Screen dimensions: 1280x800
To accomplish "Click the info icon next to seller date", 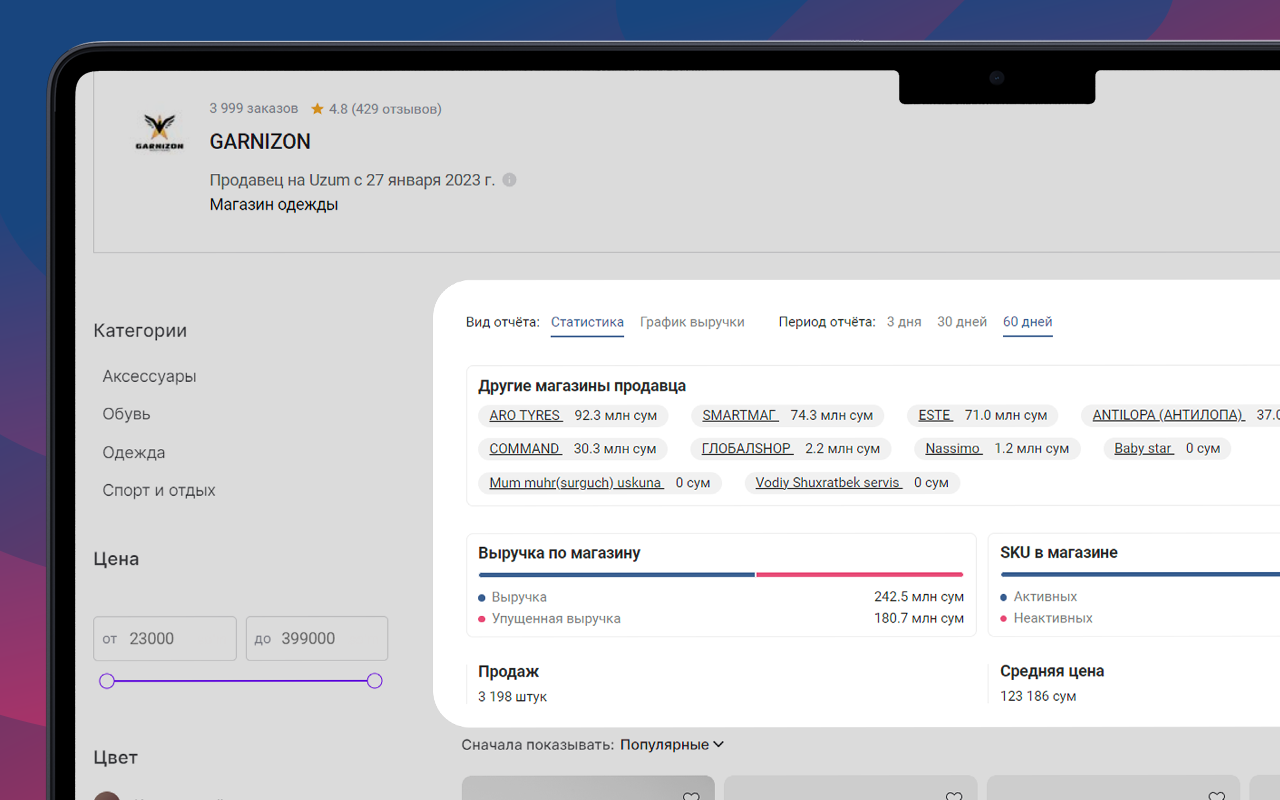I will coord(509,180).
